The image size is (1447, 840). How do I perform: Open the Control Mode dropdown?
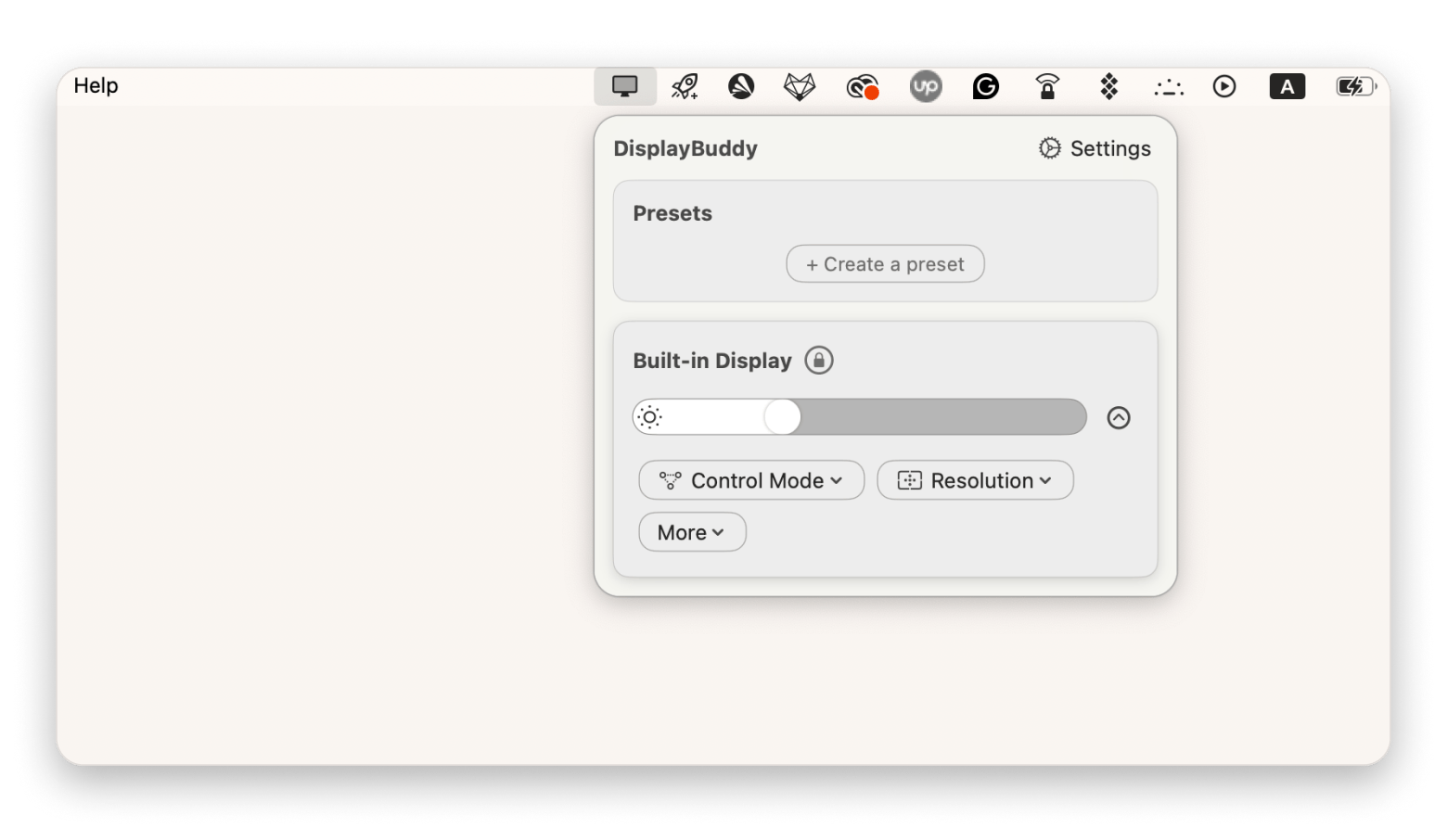(751, 480)
